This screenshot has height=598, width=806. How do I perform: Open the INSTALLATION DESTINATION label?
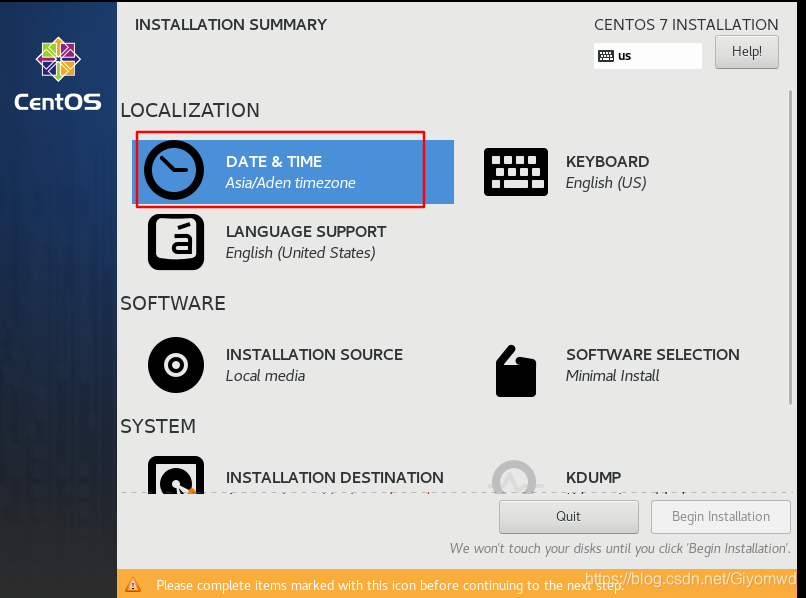(x=335, y=477)
